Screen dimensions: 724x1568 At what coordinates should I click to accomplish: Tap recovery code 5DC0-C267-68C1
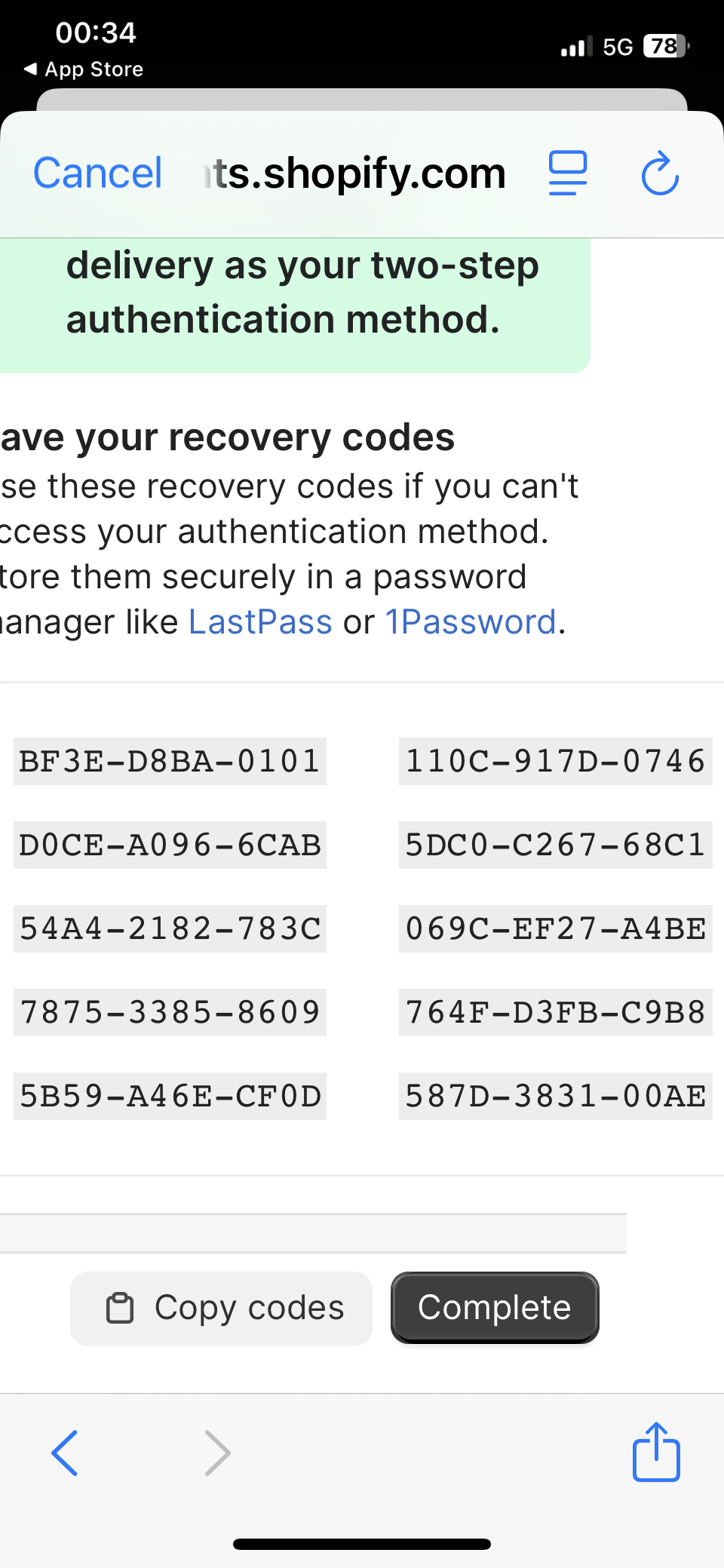(555, 845)
